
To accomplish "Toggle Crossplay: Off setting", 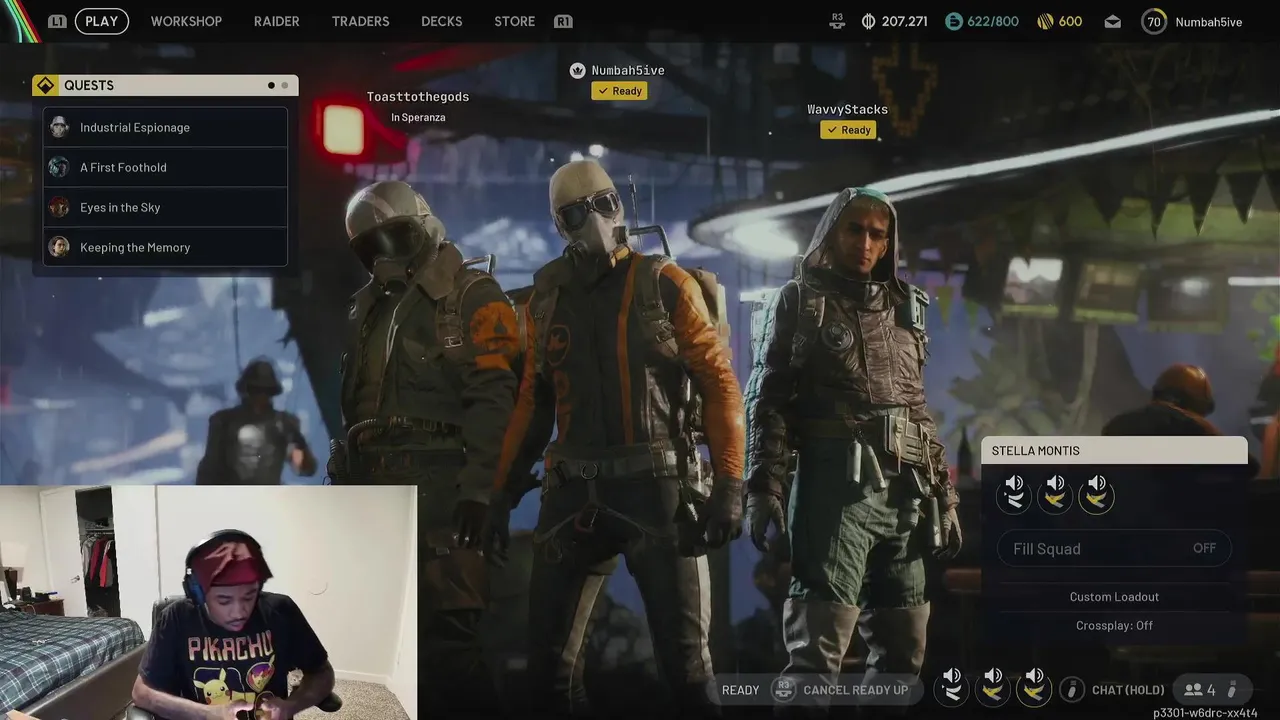I will click(1114, 625).
